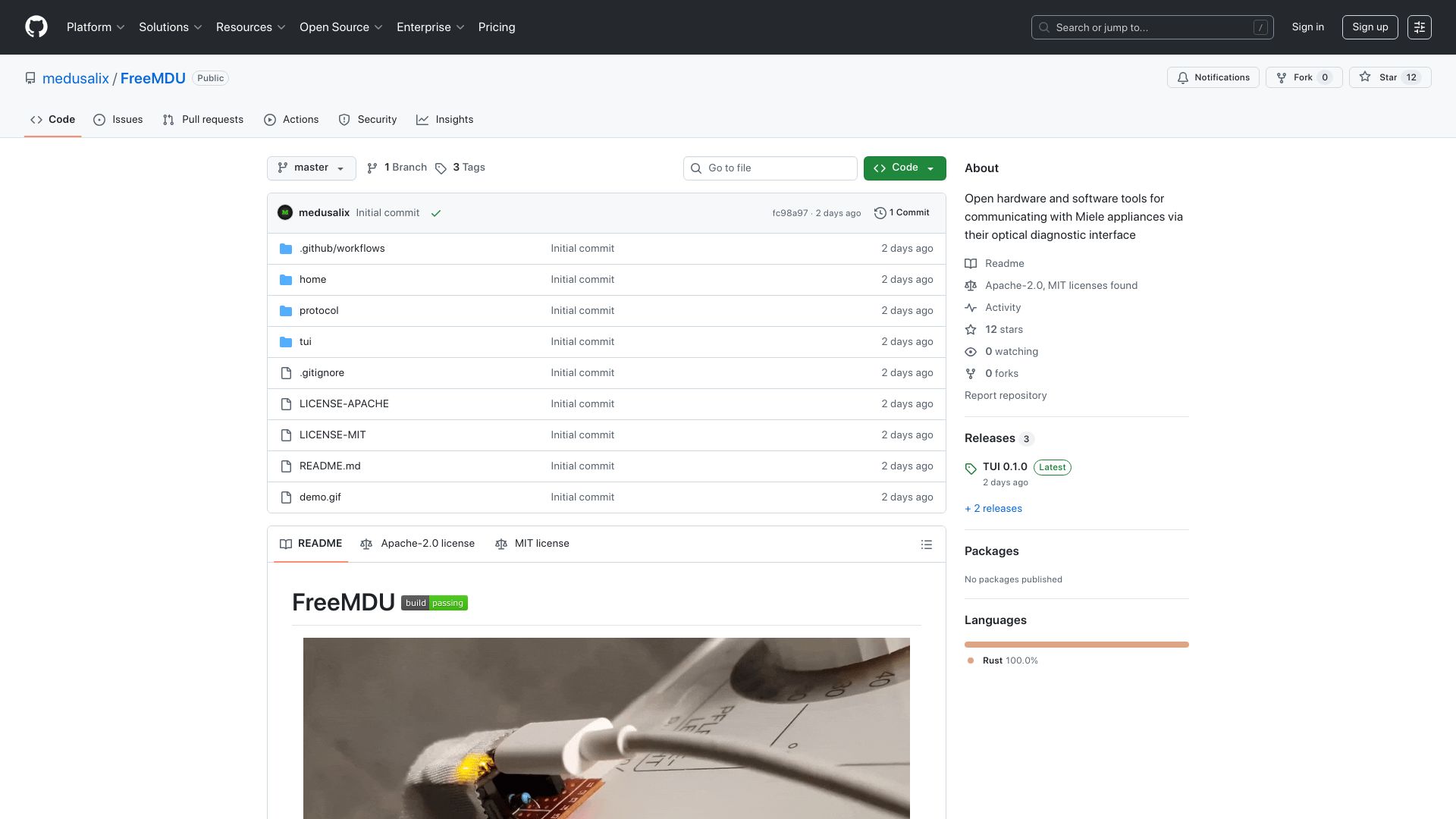This screenshot has height=819, width=1456.
Task: Click the medusalix avatar in commit row
Action: [x=285, y=213]
